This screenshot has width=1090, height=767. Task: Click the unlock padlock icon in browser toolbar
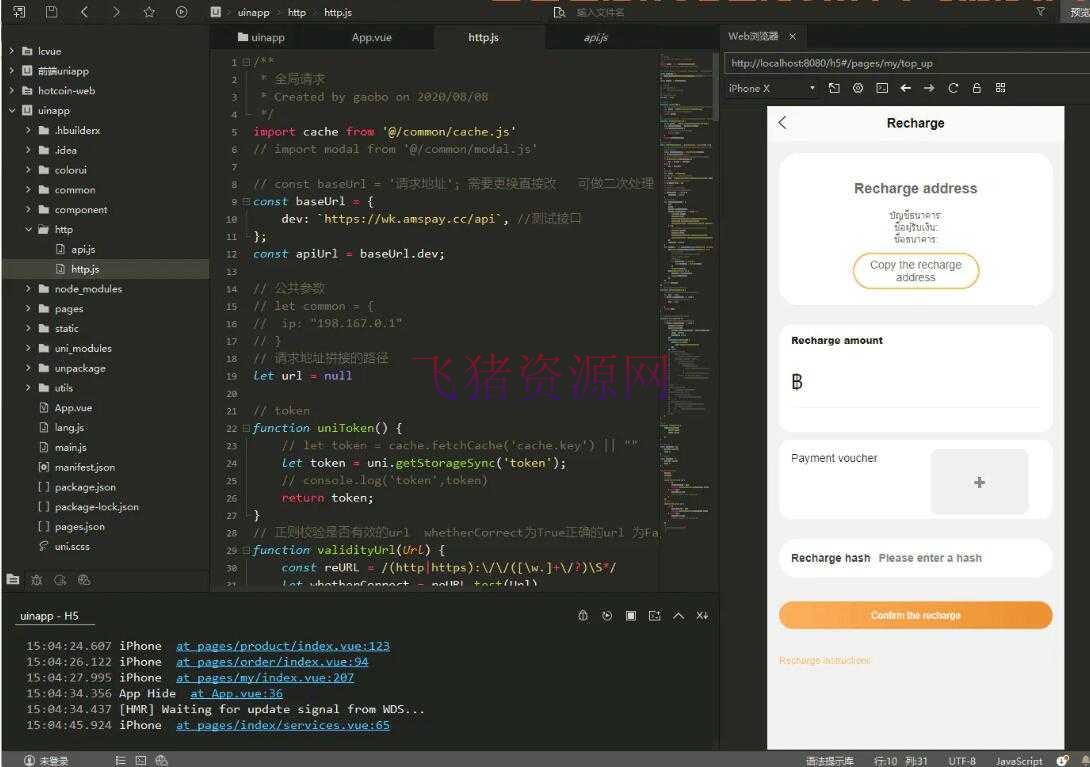(x=977, y=88)
